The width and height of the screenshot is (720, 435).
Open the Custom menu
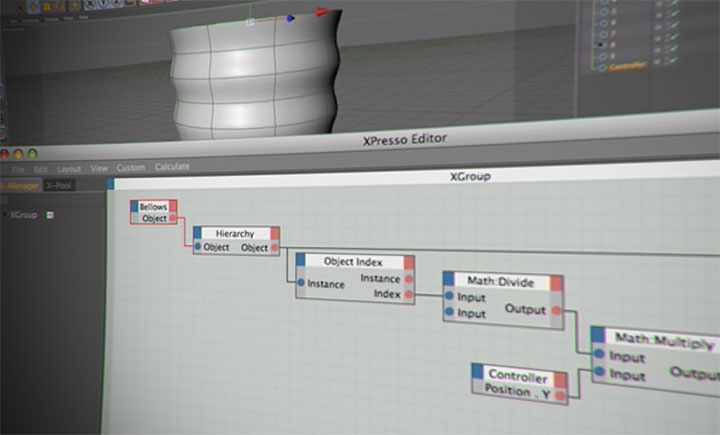coord(131,168)
